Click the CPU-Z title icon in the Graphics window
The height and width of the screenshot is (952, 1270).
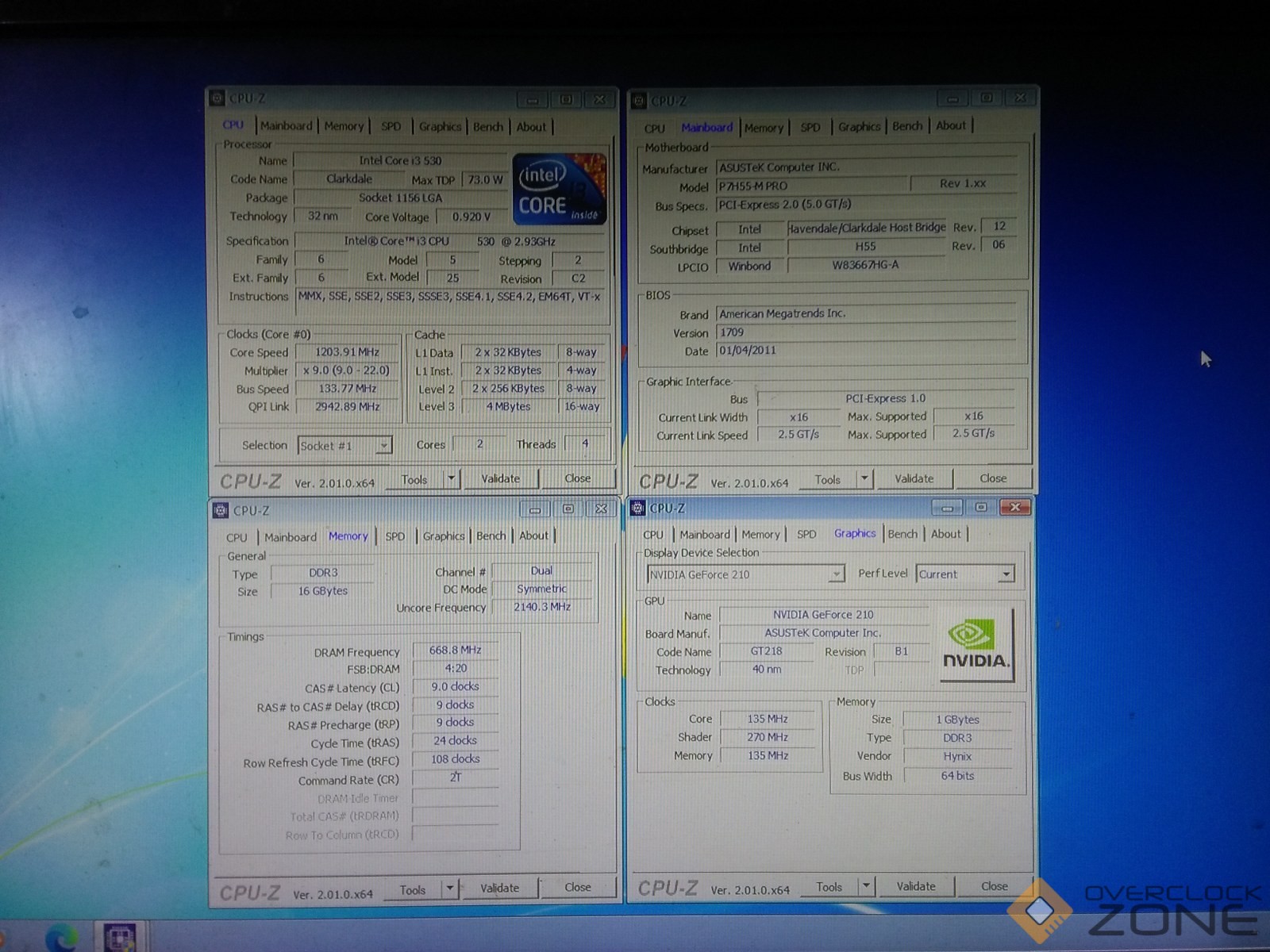(x=637, y=508)
